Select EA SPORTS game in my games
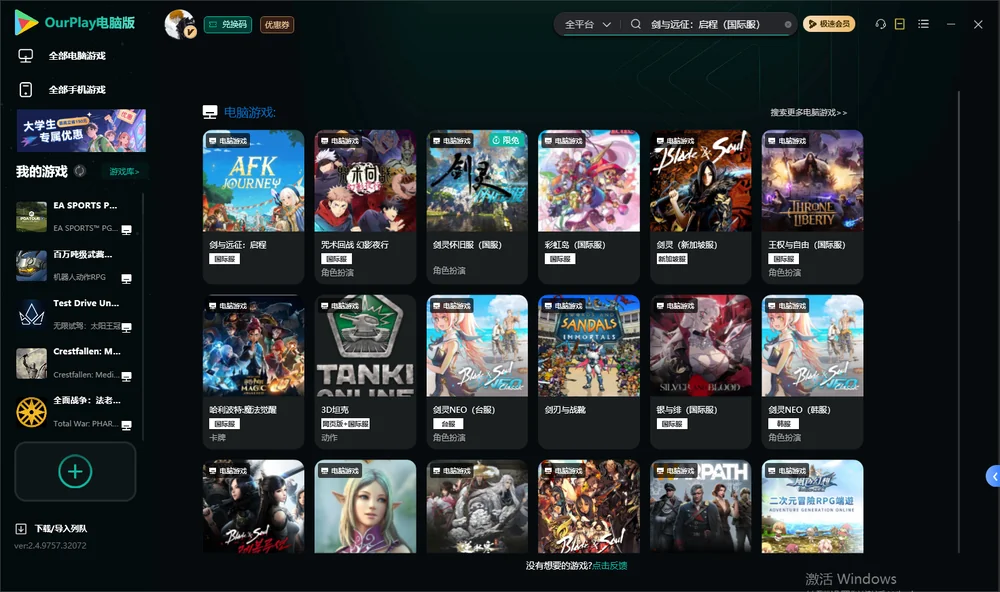The image size is (1000, 592). click(x=75, y=216)
